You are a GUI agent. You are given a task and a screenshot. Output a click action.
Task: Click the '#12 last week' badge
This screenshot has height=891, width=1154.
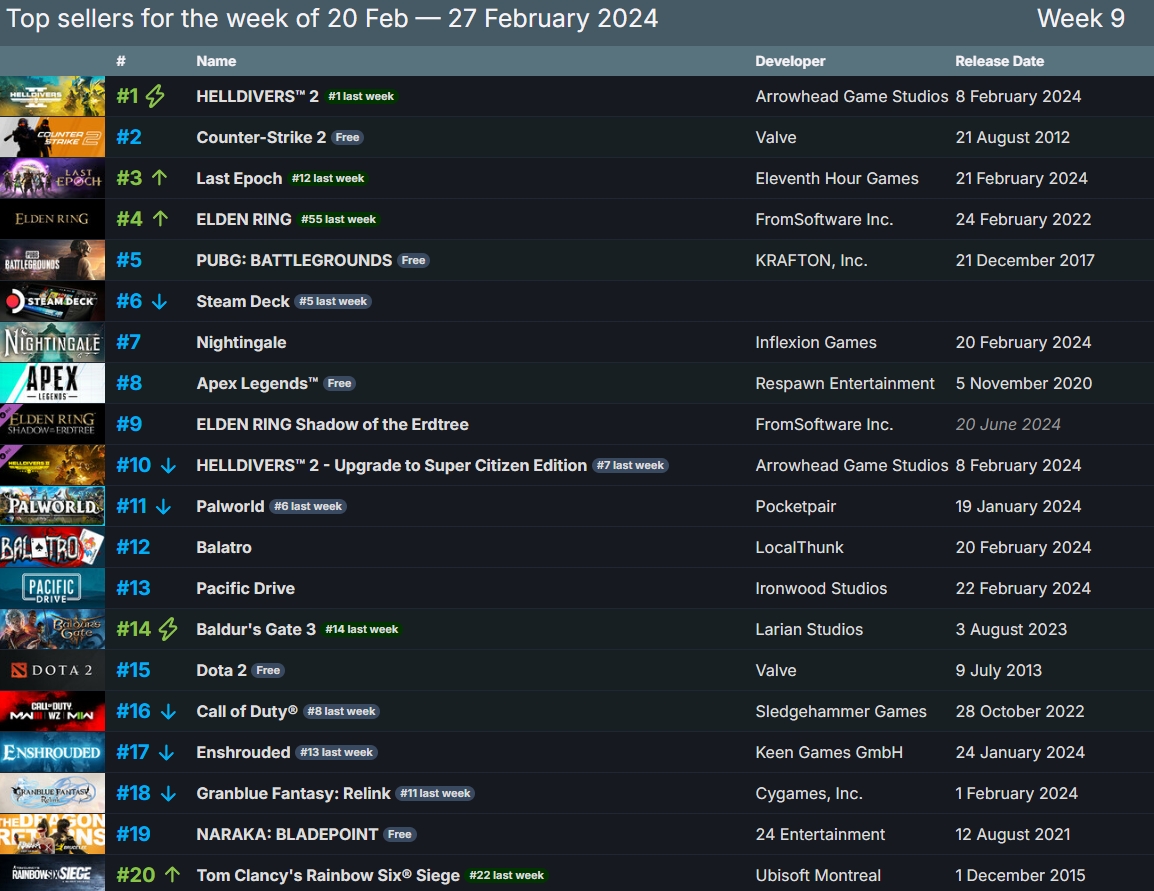pyautogui.click(x=328, y=178)
